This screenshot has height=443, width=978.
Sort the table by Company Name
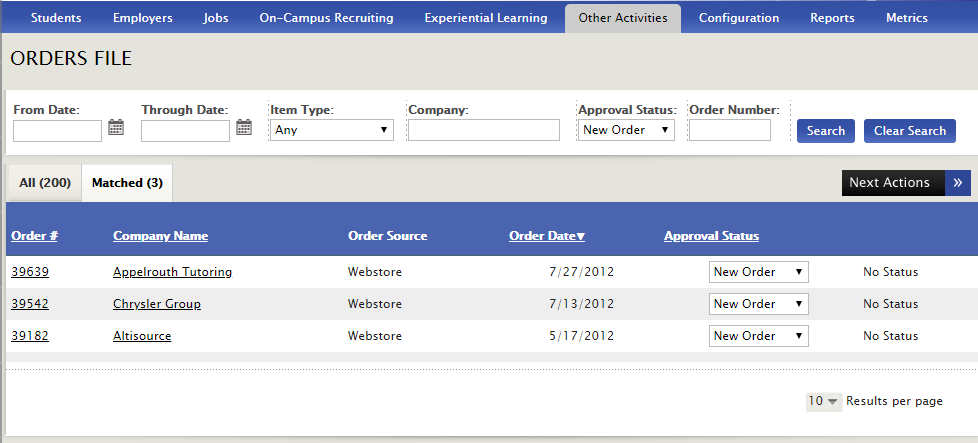(160, 236)
